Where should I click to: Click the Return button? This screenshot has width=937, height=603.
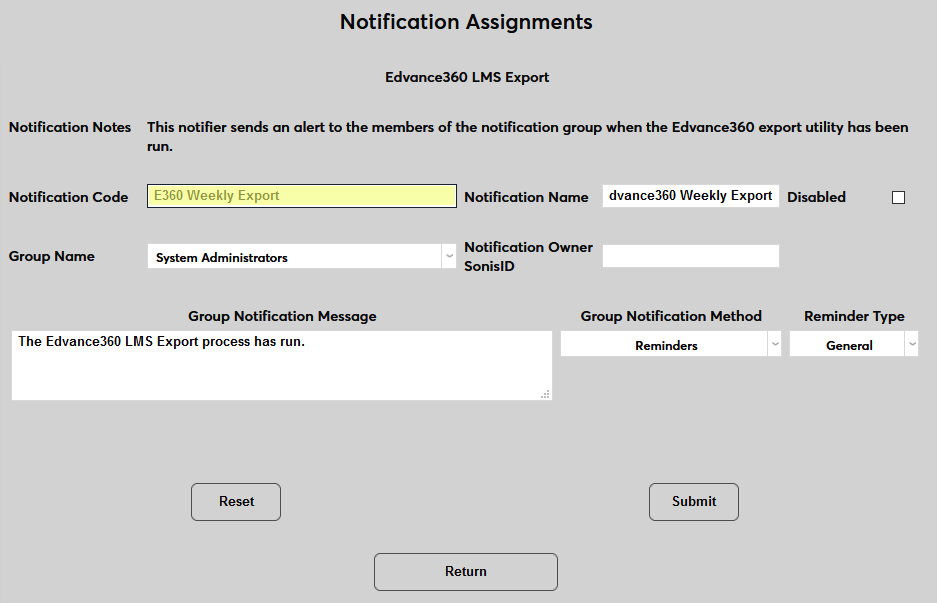coord(466,572)
